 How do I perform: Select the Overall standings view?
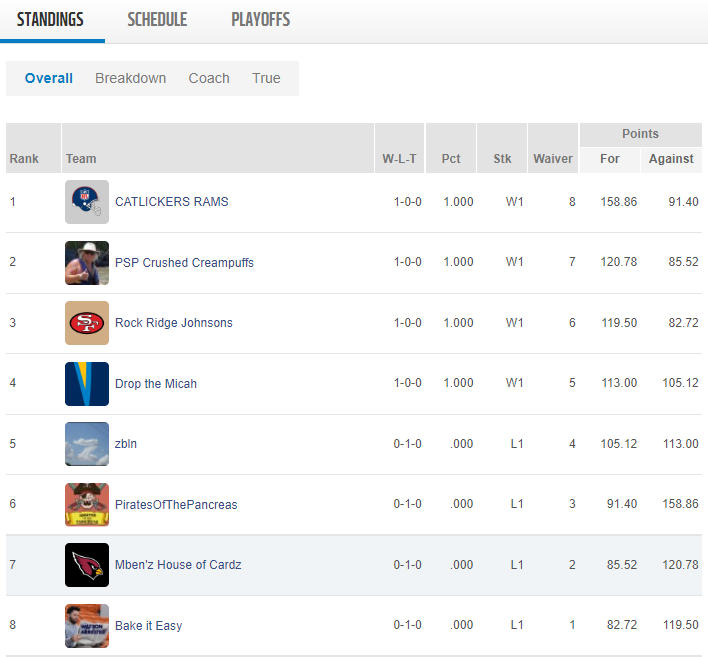[49, 78]
